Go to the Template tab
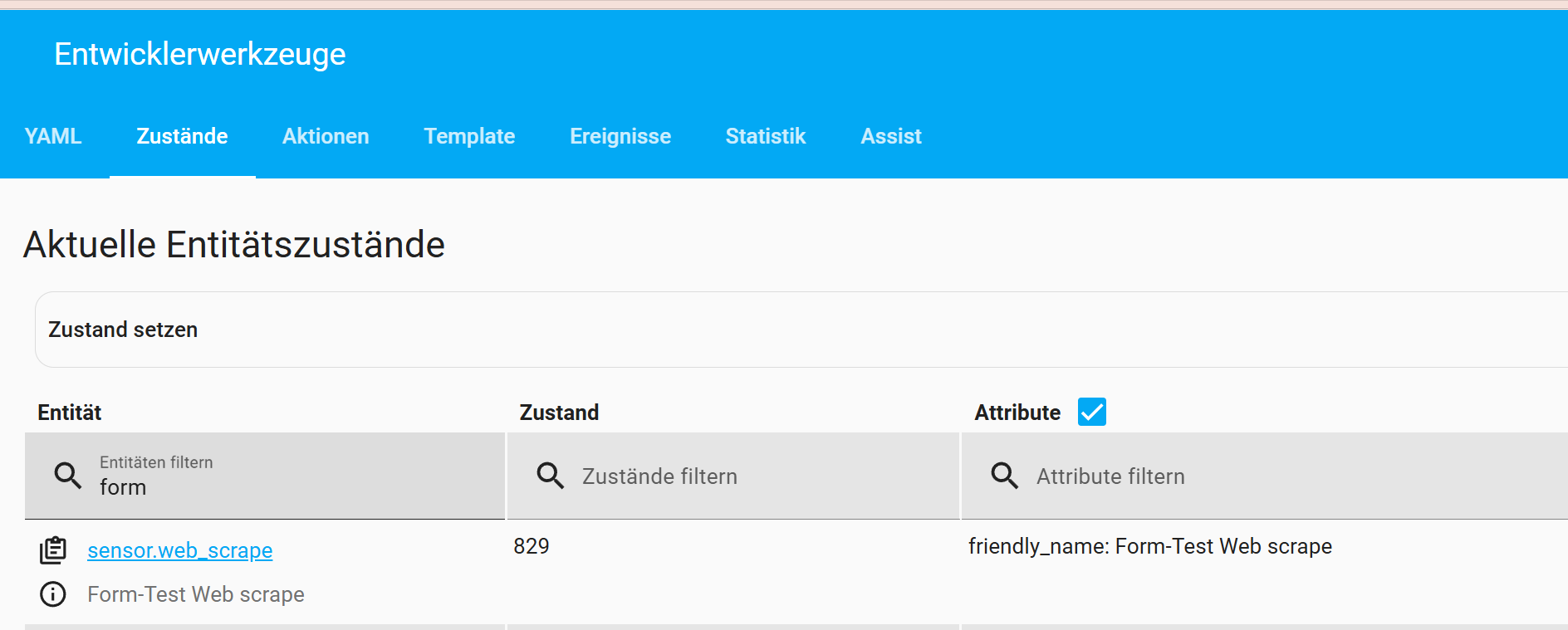The height and width of the screenshot is (630, 1568). (x=469, y=136)
